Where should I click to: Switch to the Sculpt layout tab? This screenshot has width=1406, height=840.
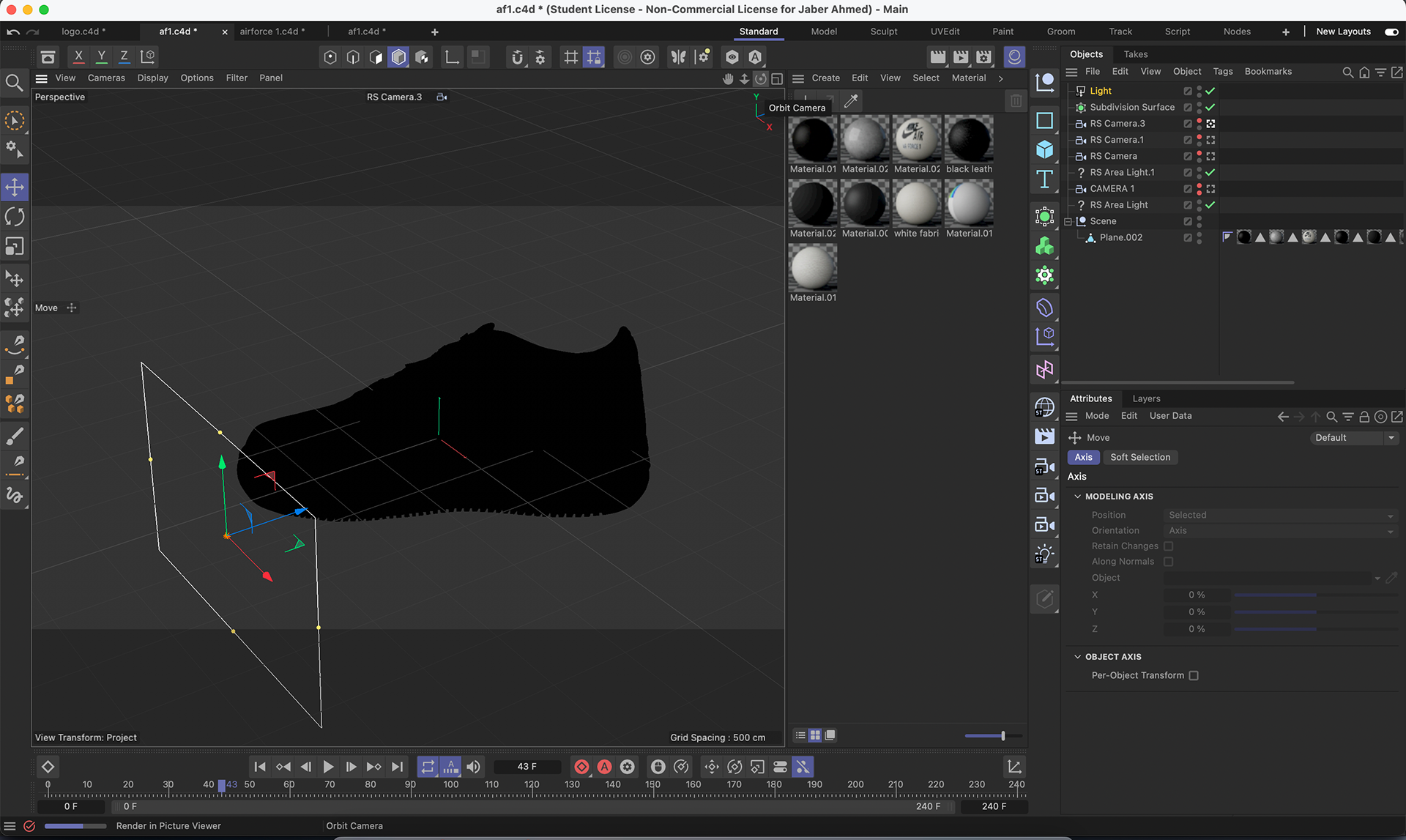883,31
